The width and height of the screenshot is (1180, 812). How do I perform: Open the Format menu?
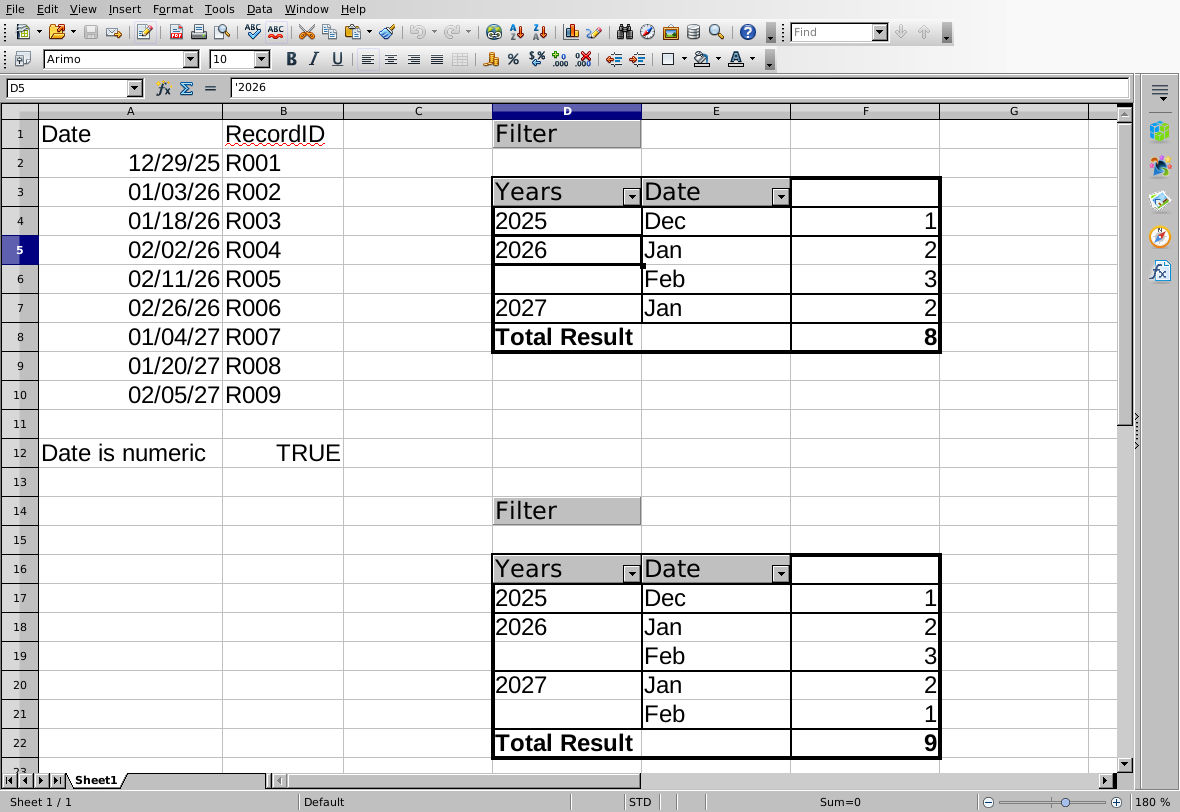172,9
